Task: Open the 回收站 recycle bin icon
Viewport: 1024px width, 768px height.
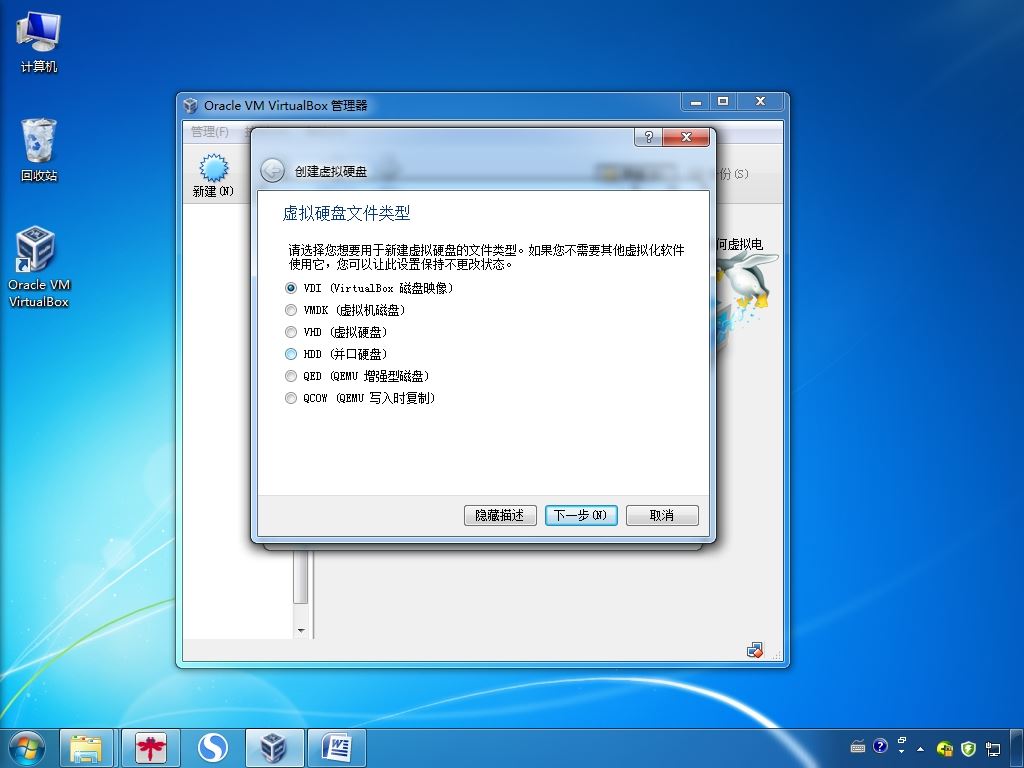Action: click(x=39, y=150)
